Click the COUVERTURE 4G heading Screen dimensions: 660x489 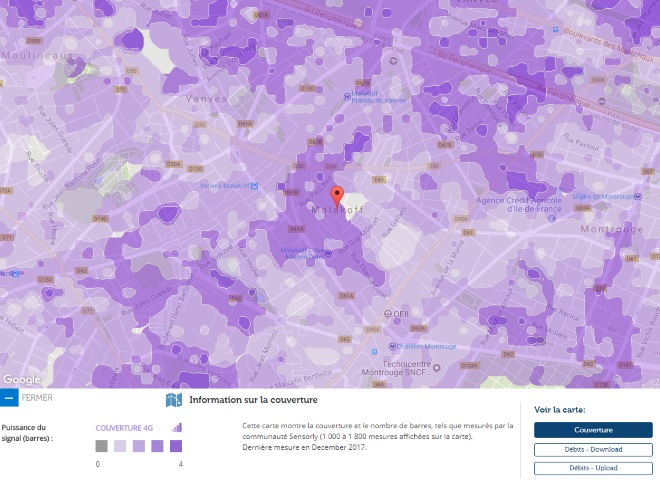pyautogui.click(x=124, y=428)
